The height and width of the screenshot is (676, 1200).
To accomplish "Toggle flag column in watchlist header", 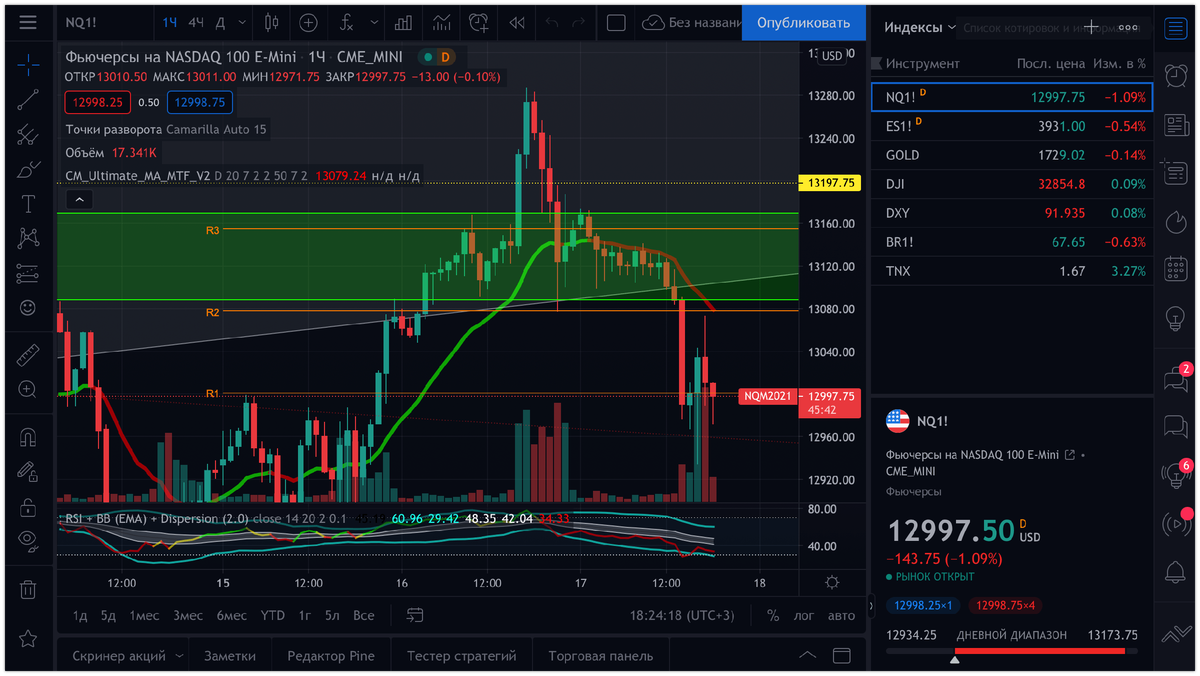I will [x=877, y=63].
